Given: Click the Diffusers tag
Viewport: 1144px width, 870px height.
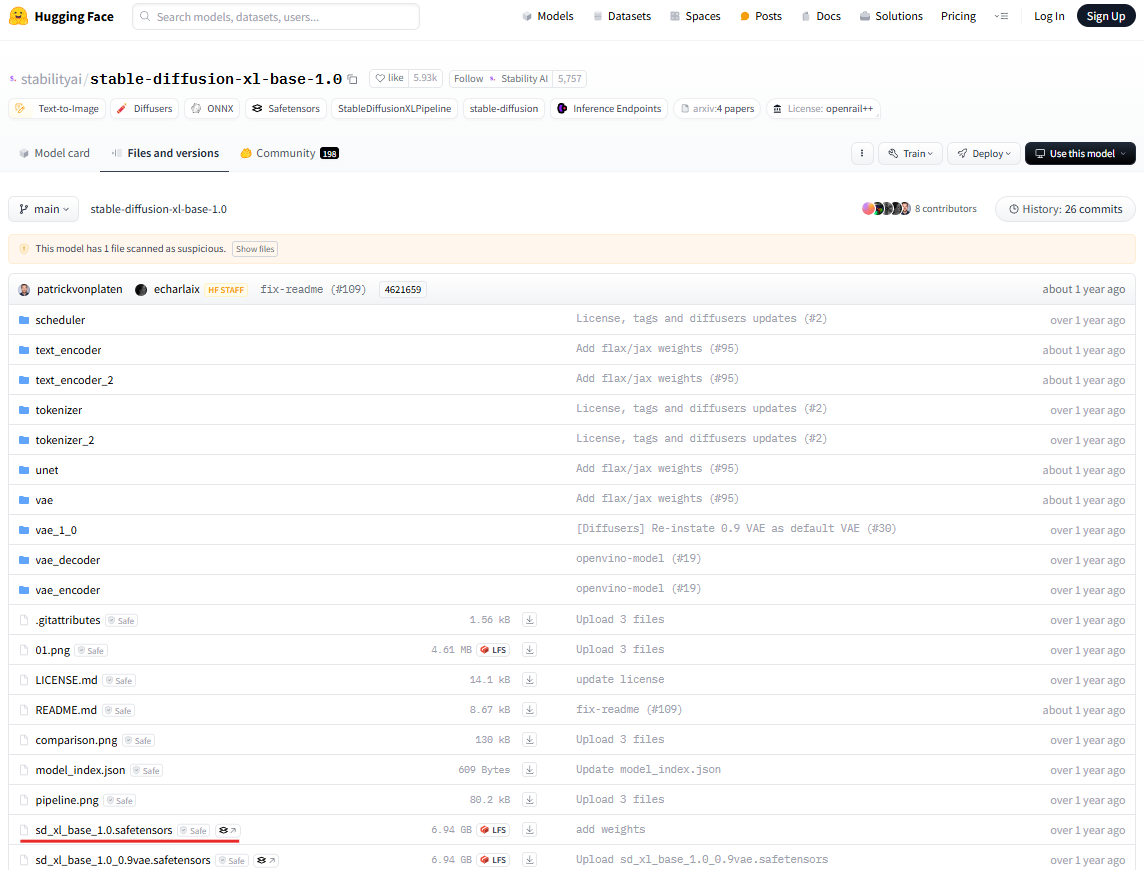Looking at the screenshot, I should (x=144, y=109).
